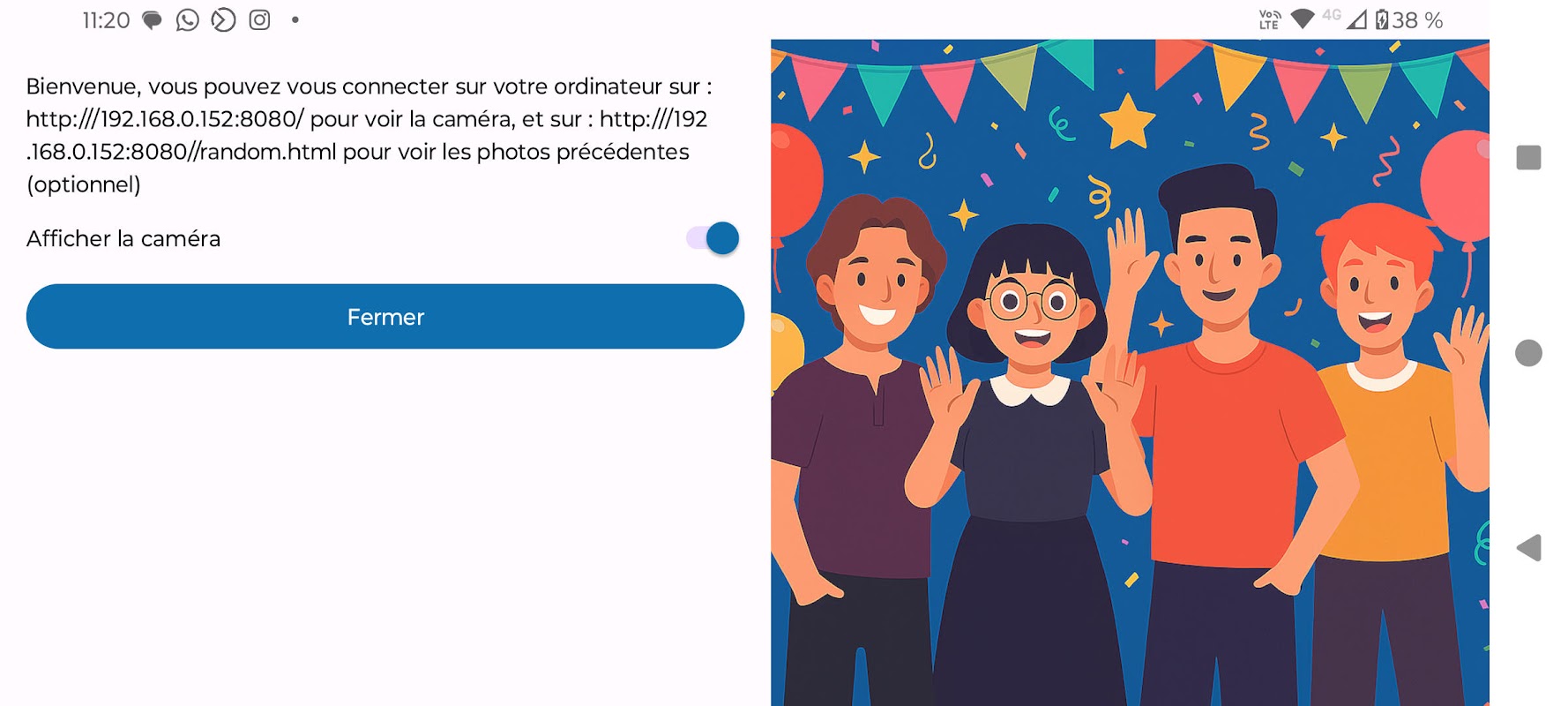Tap the Wi-Fi status icon
Viewport: 1568px width, 706px height.
(x=1303, y=19)
